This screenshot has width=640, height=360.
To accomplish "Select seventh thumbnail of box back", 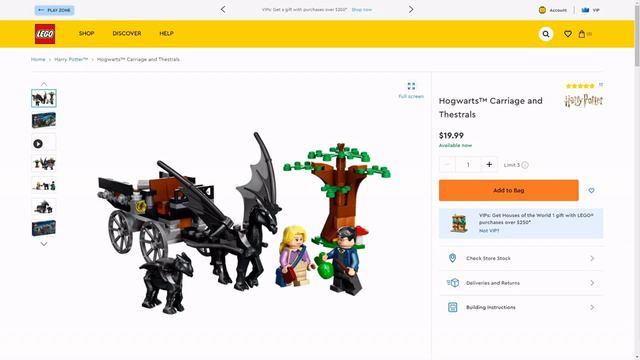I will pyautogui.click(x=44, y=228).
